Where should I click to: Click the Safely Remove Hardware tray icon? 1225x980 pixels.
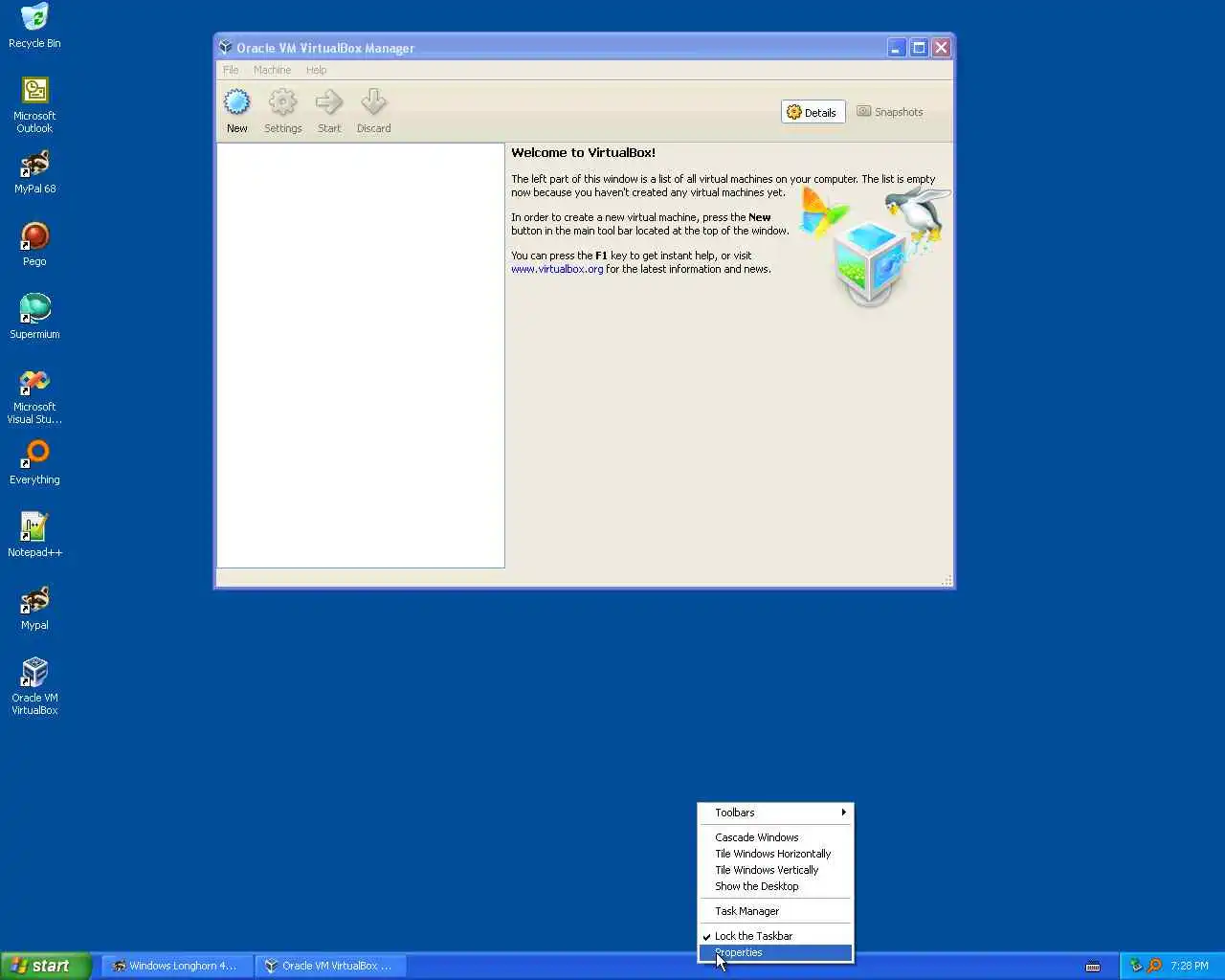[1136, 966]
